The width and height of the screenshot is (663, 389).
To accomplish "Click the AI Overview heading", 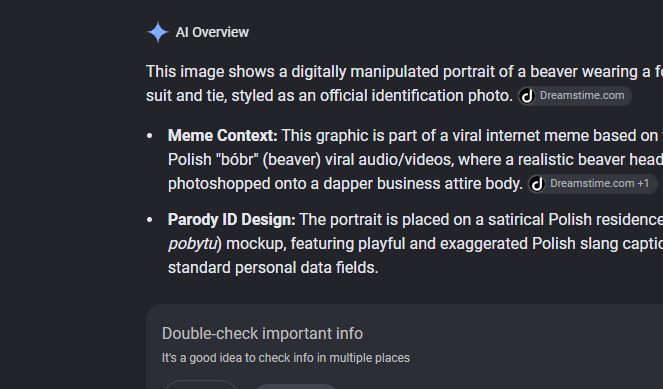I will point(212,32).
